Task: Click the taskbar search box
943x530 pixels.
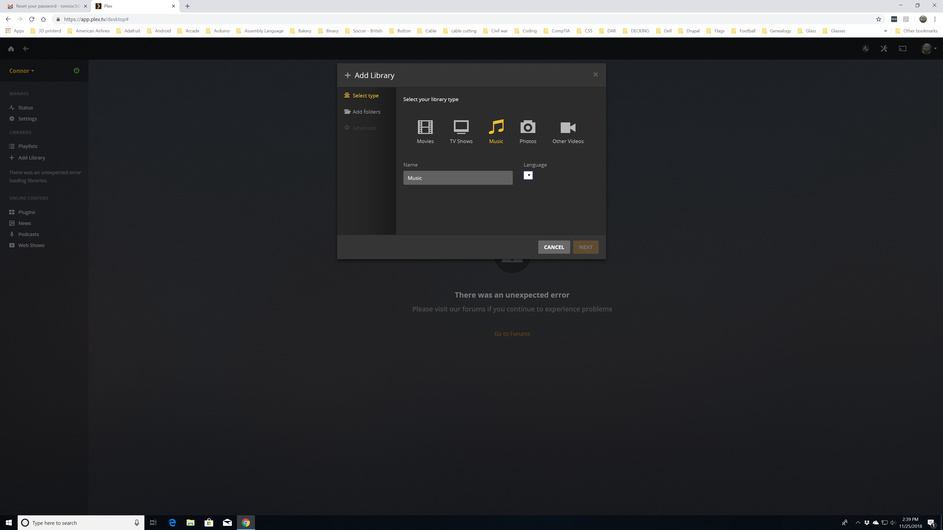Action: click(x=81, y=523)
